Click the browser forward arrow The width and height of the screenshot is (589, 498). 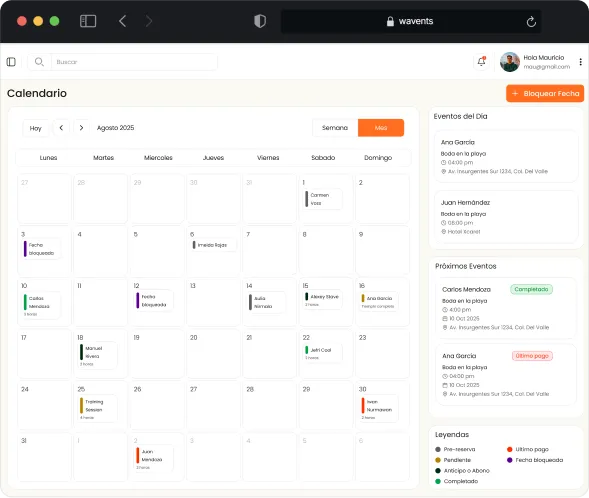click(149, 21)
